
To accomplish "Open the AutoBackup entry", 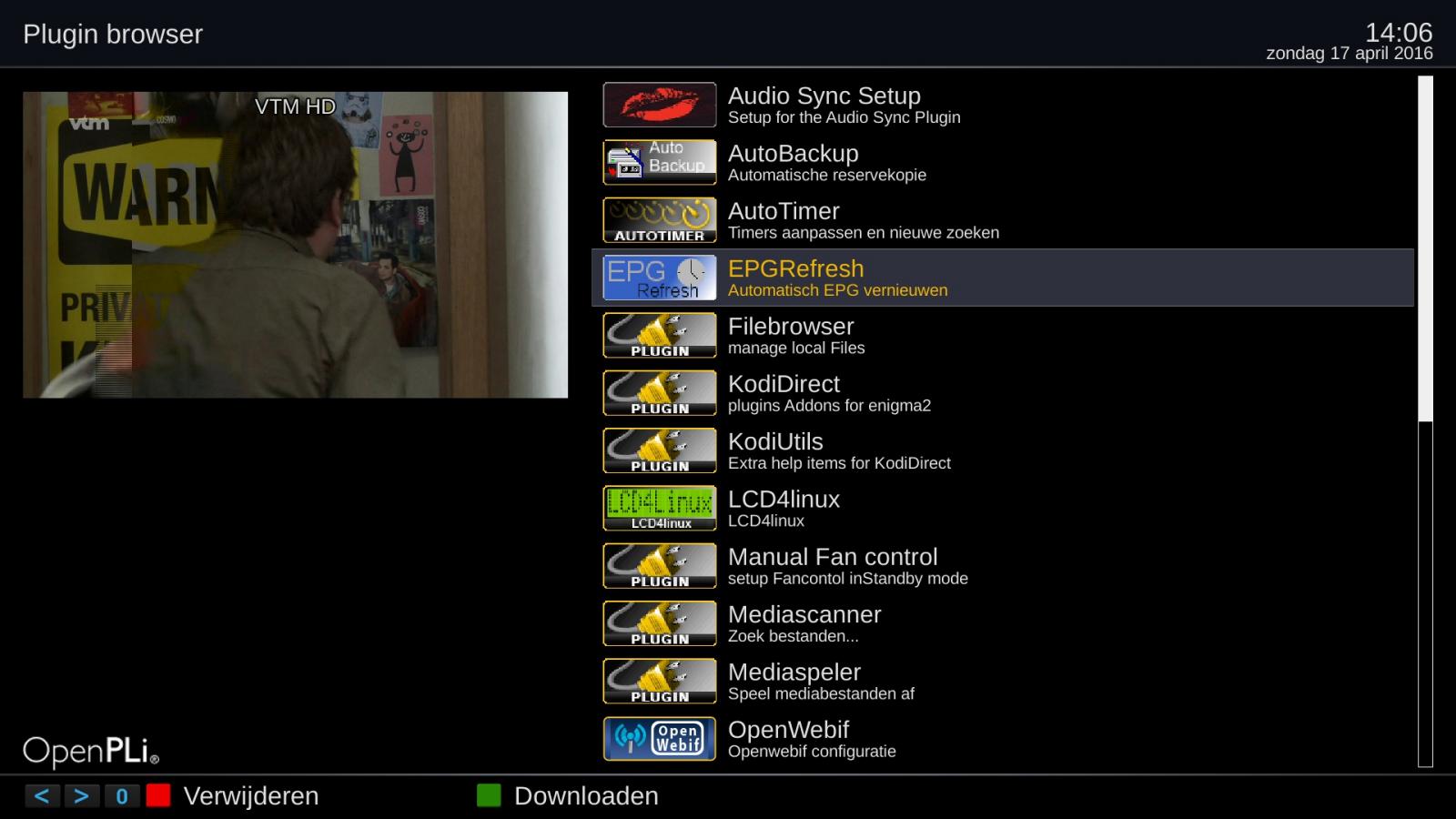I will (1003, 162).
